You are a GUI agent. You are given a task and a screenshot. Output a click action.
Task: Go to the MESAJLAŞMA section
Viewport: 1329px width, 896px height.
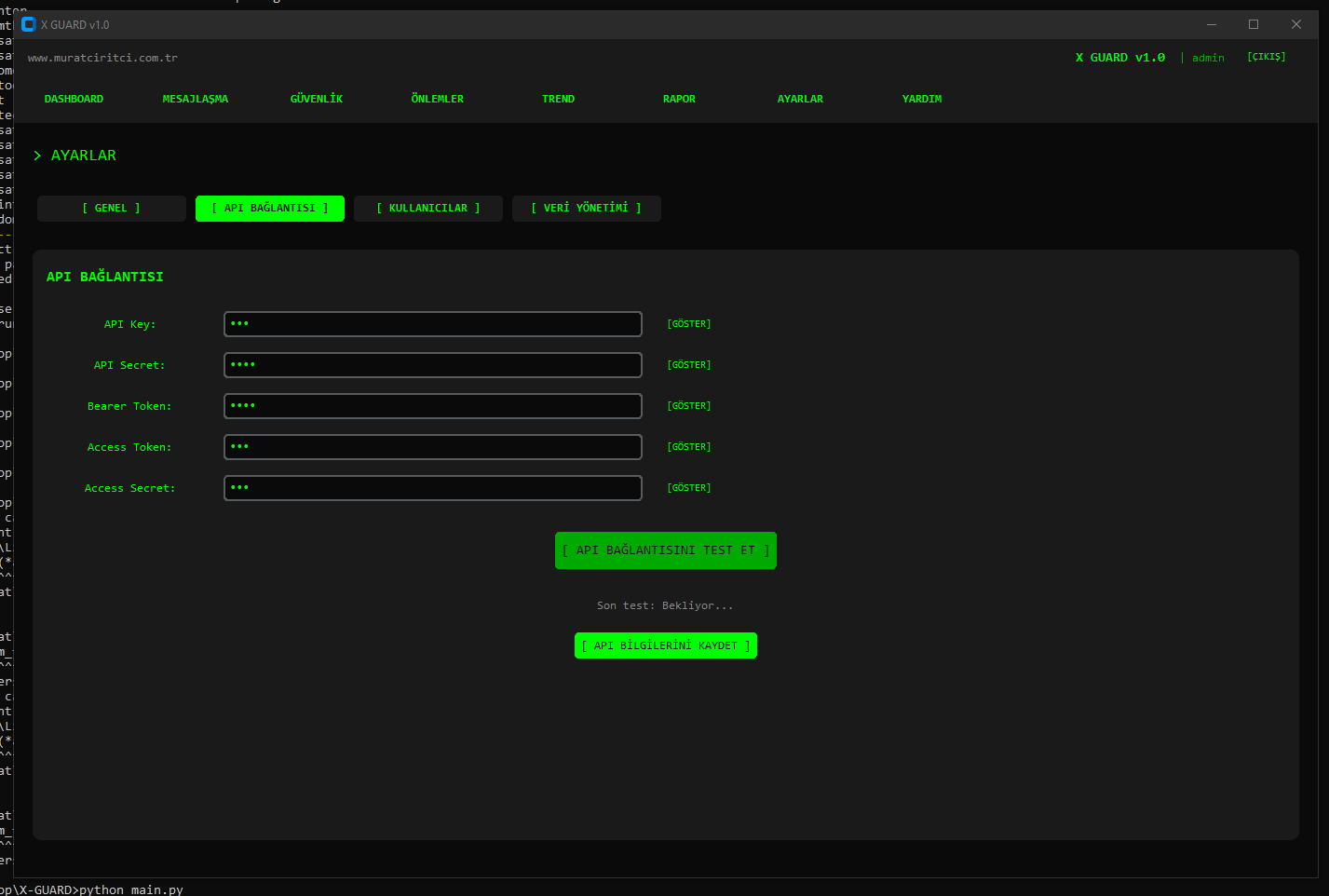click(x=195, y=99)
